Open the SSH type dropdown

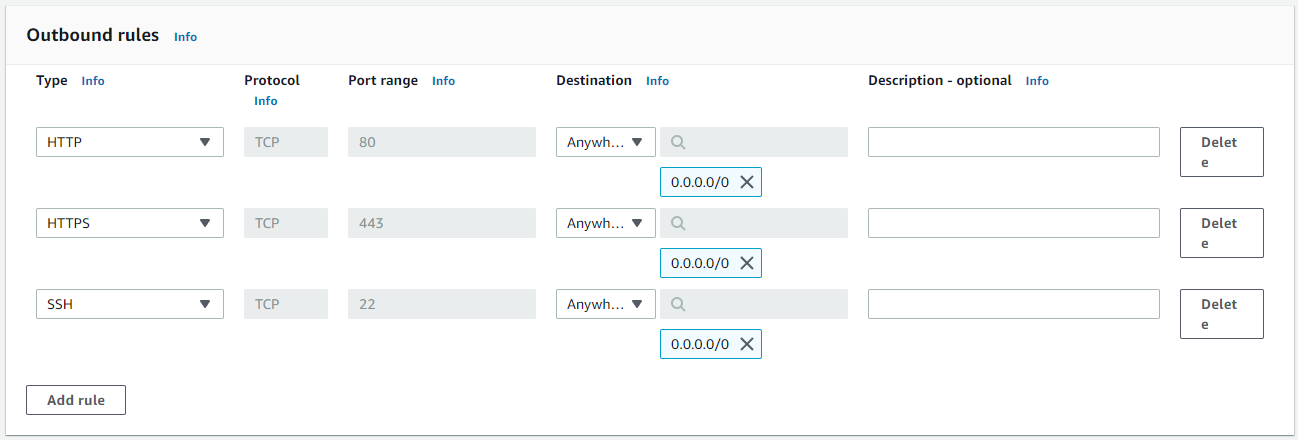(x=130, y=304)
